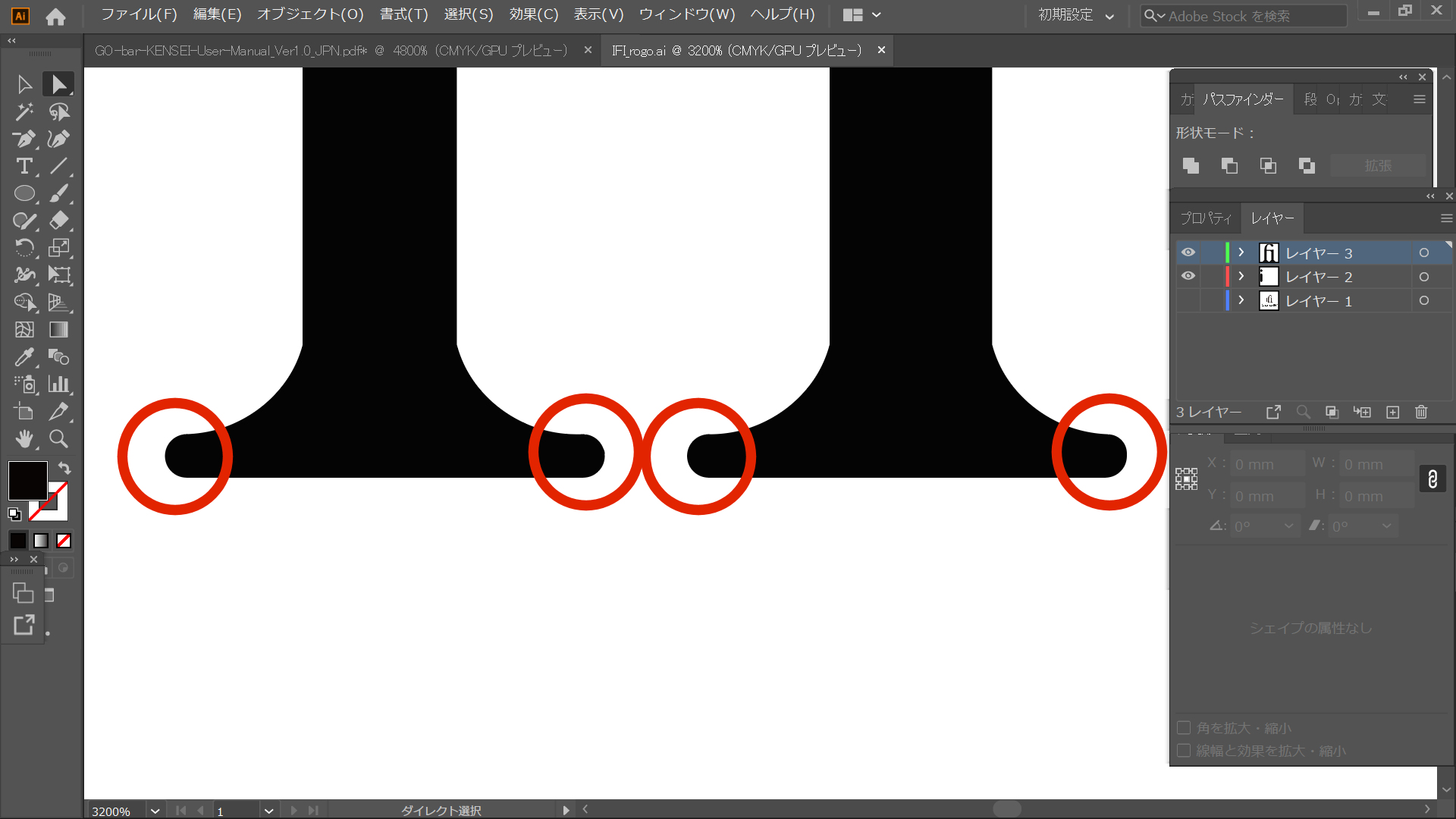Select the Hand tool

(x=24, y=439)
